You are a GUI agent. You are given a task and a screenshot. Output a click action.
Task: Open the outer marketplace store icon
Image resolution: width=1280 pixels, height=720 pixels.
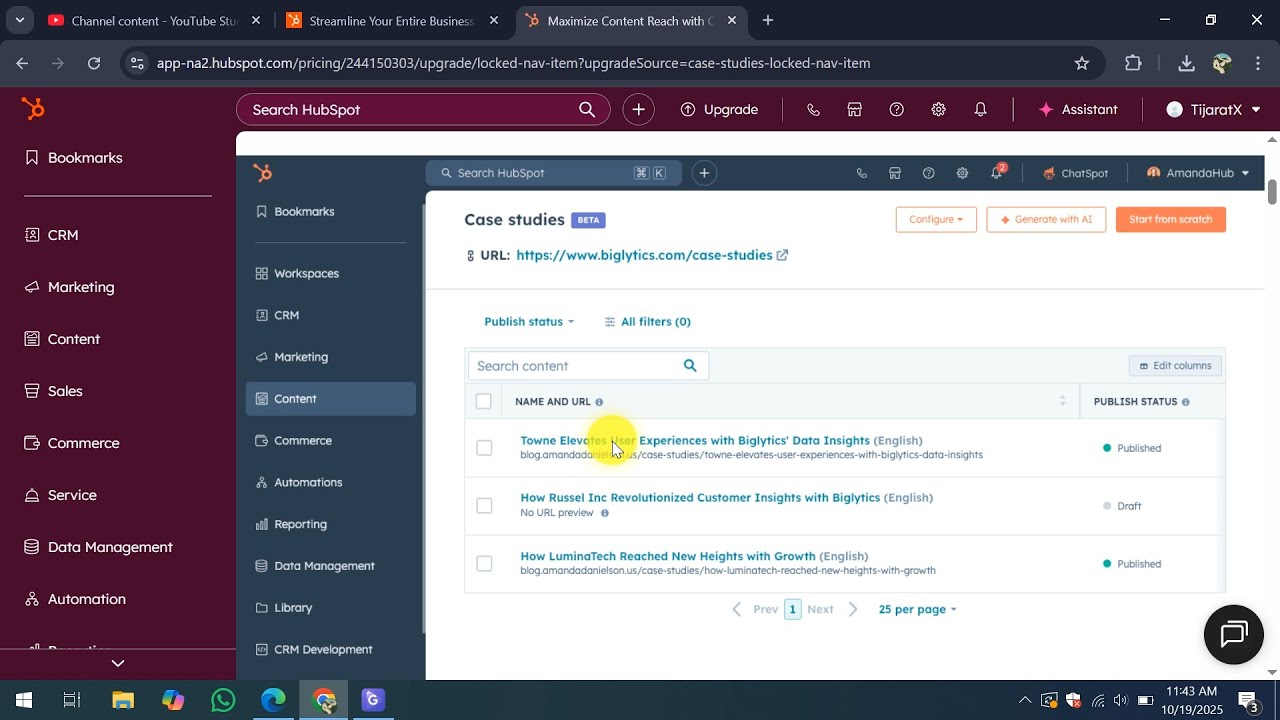click(x=855, y=110)
